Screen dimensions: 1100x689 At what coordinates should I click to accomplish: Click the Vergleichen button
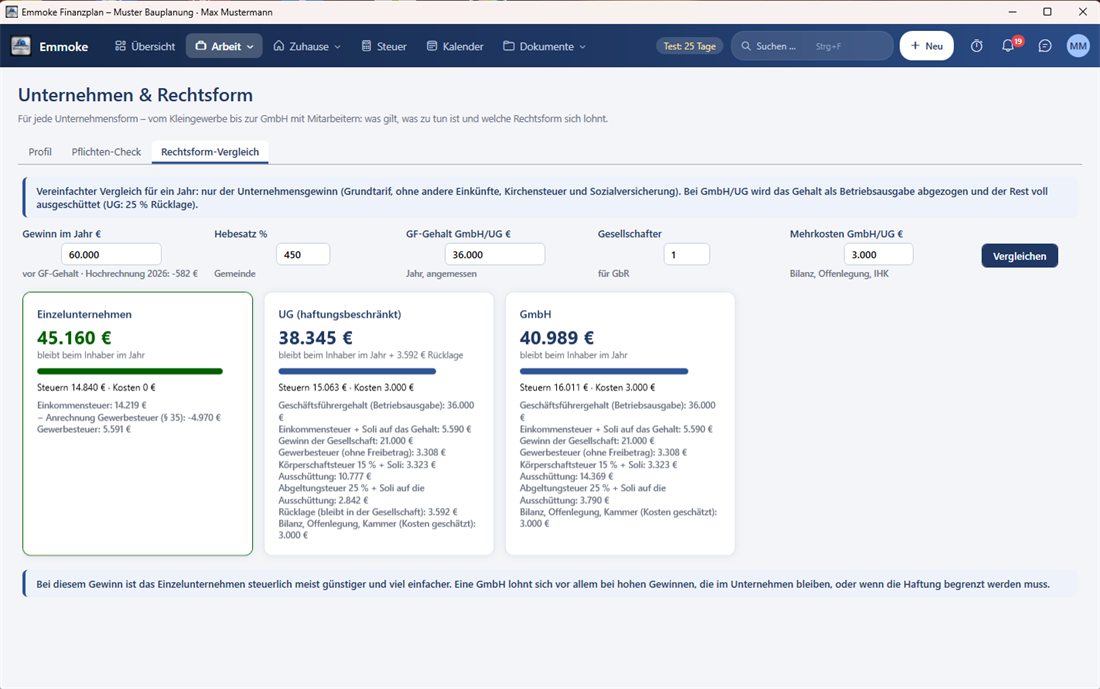[x=1019, y=256]
